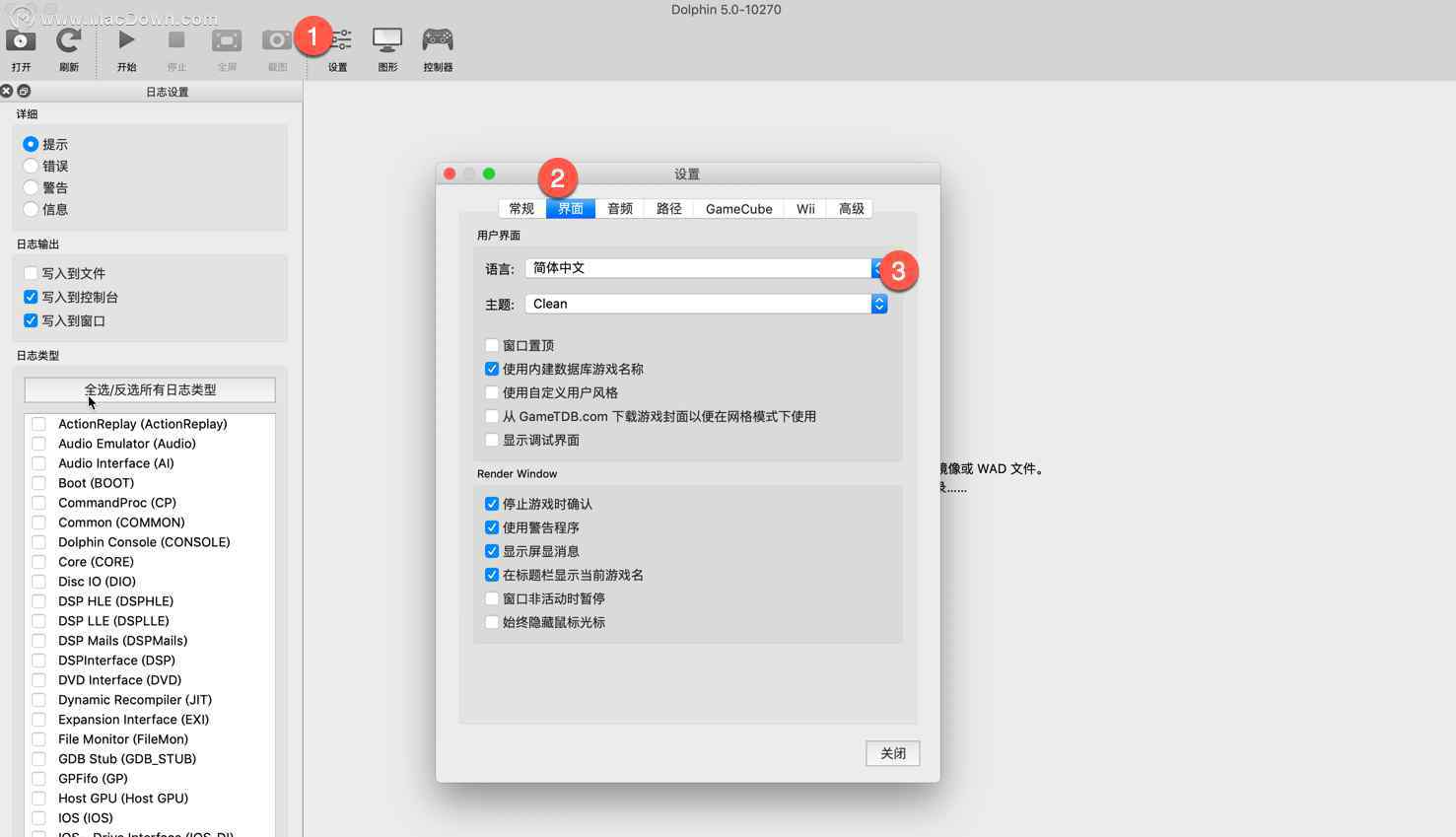Image resolution: width=1456 pixels, height=837 pixels.
Task: Check the IOS (IOS) log type
Action: (38, 818)
